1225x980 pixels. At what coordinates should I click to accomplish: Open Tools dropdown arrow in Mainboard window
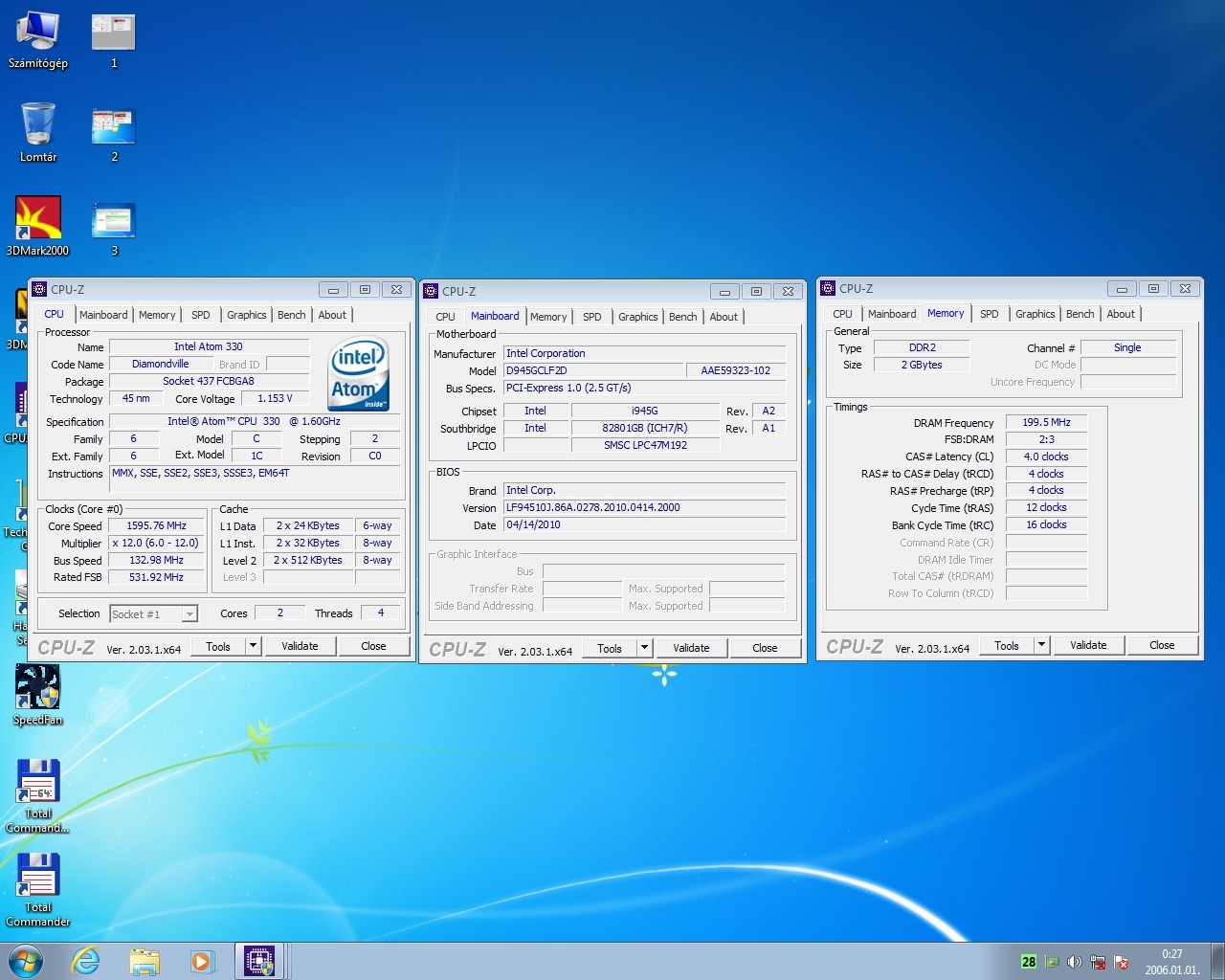point(645,648)
